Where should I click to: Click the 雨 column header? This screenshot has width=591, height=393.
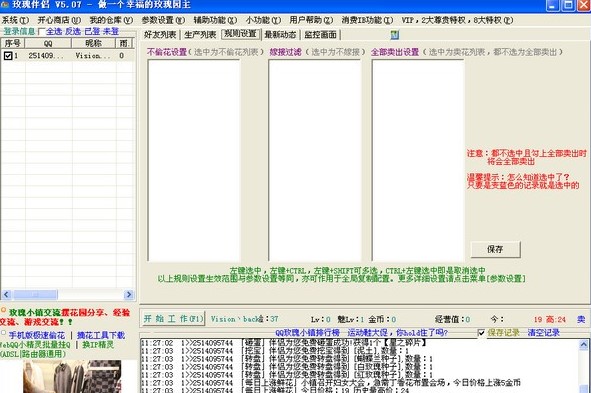[125, 43]
